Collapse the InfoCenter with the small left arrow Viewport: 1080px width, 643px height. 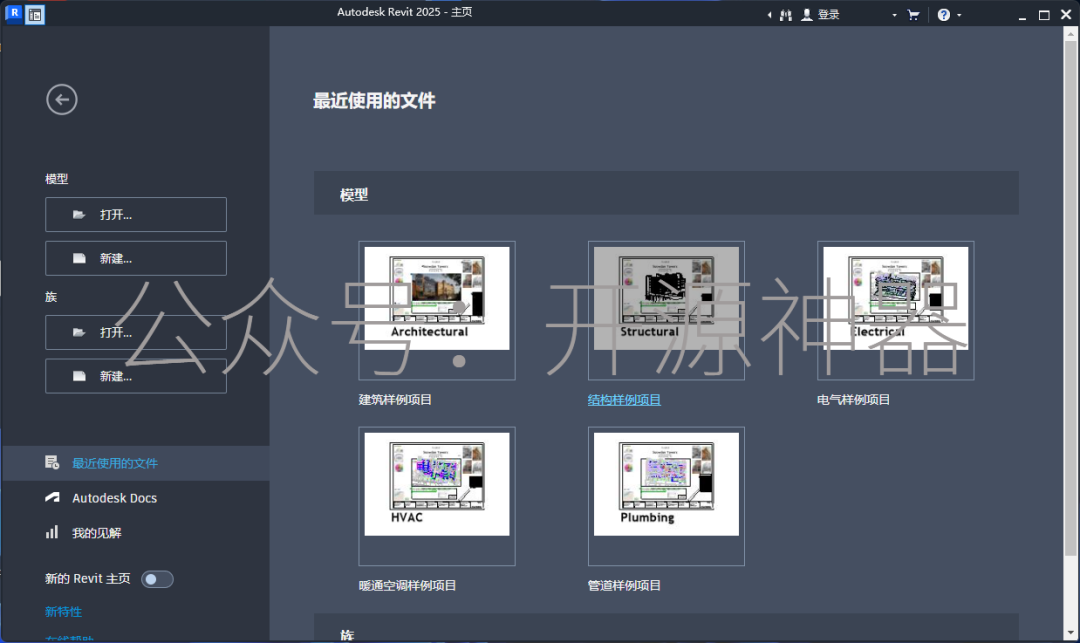[769, 15]
